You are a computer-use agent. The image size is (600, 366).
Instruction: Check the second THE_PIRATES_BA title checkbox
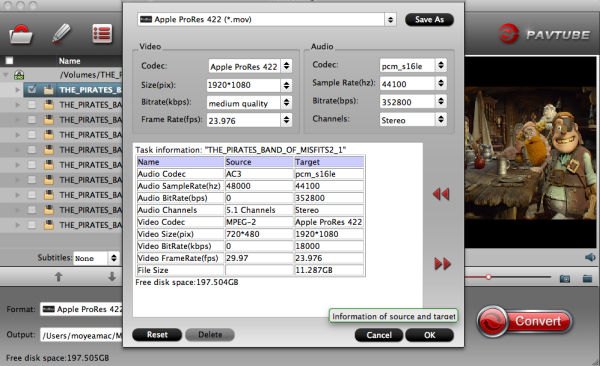click(x=32, y=105)
